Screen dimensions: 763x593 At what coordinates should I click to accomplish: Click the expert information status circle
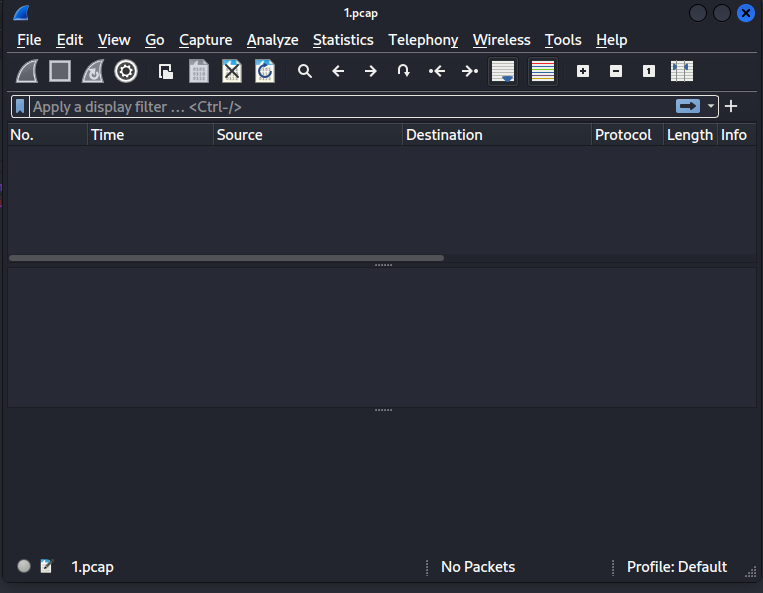[x=25, y=566]
